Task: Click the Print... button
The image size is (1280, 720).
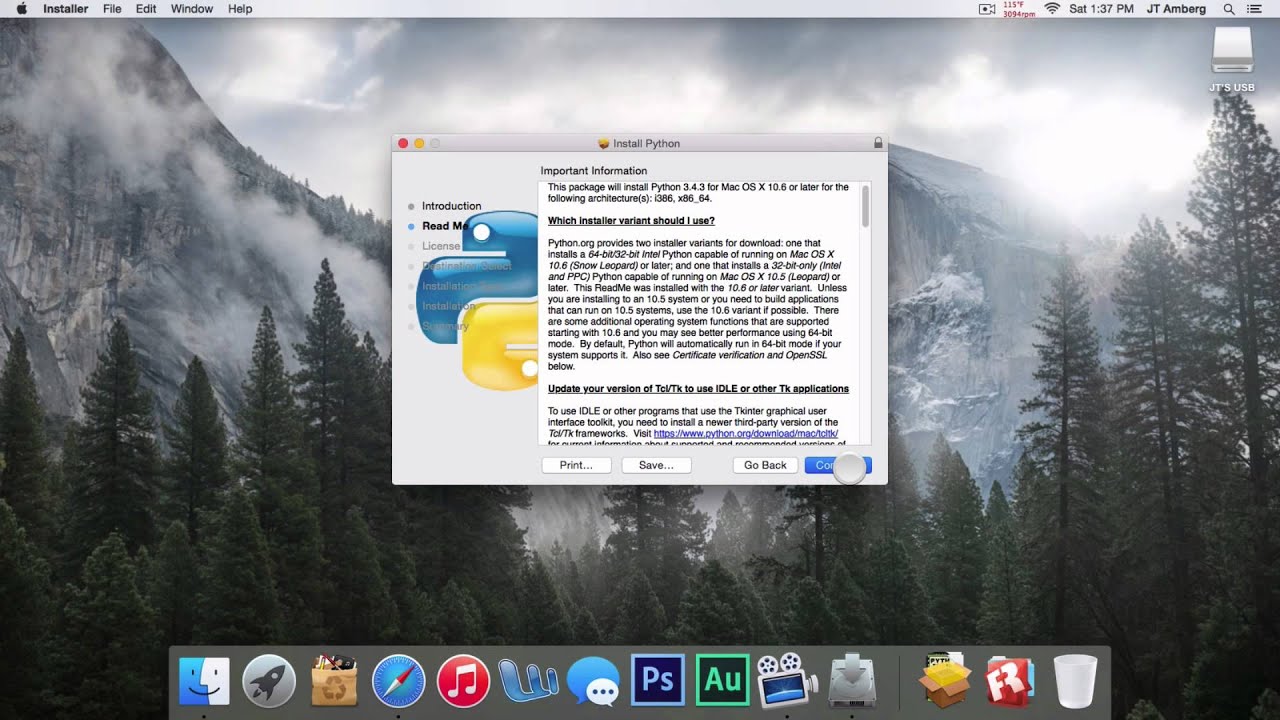Action: click(576, 465)
